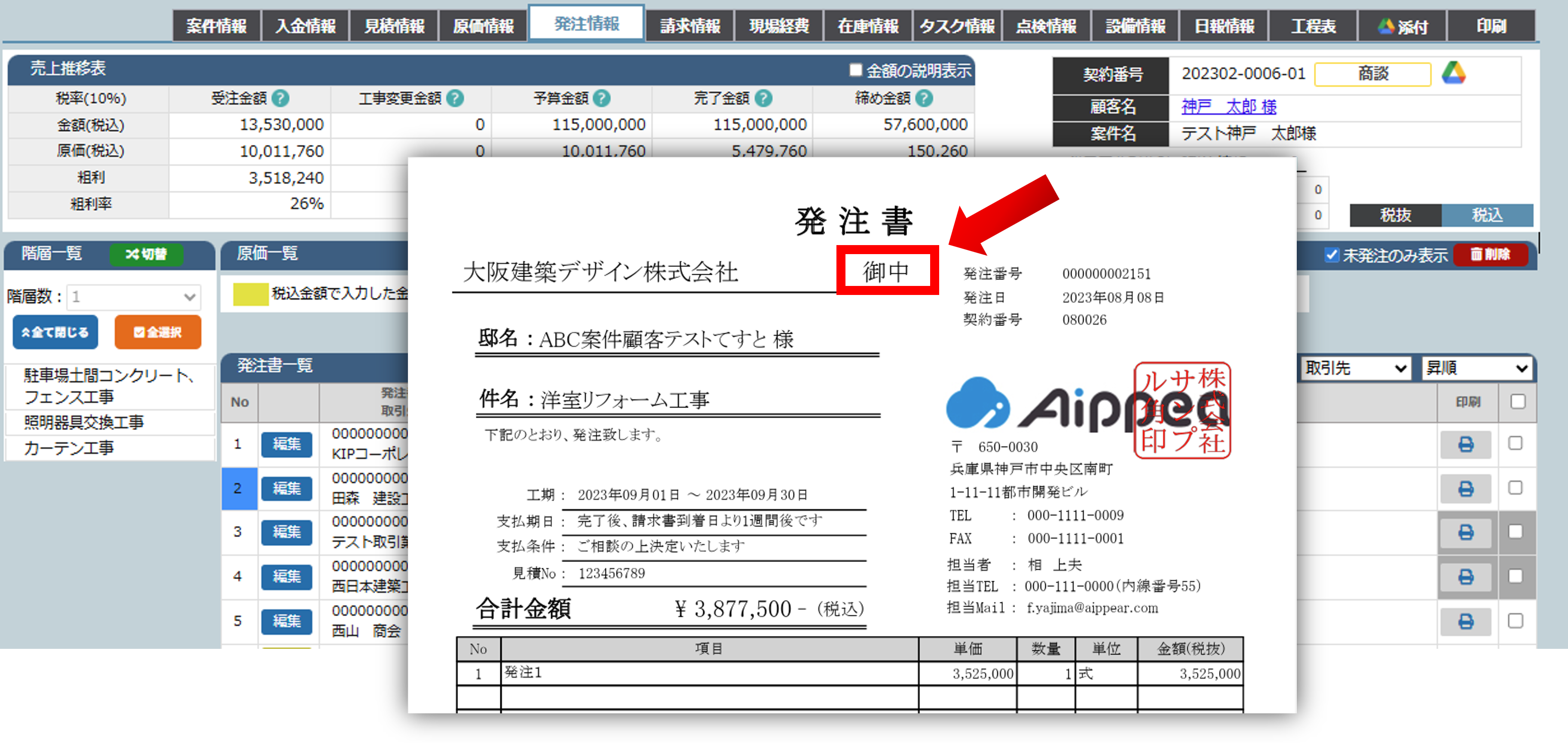Check the select-all checkbox in 印刷 header
Image resolution: width=1568 pixels, height=743 pixels.
coord(1517,401)
